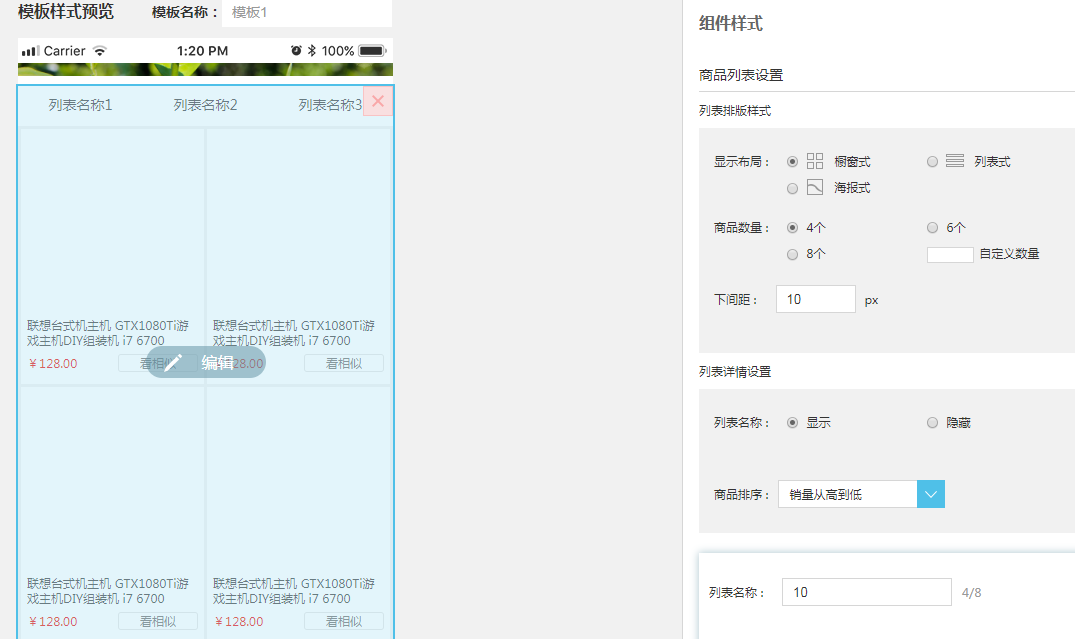Open the 列表名称3 tab
Image resolution: width=1075 pixels, height=639 pixels.
coord(329,105)
